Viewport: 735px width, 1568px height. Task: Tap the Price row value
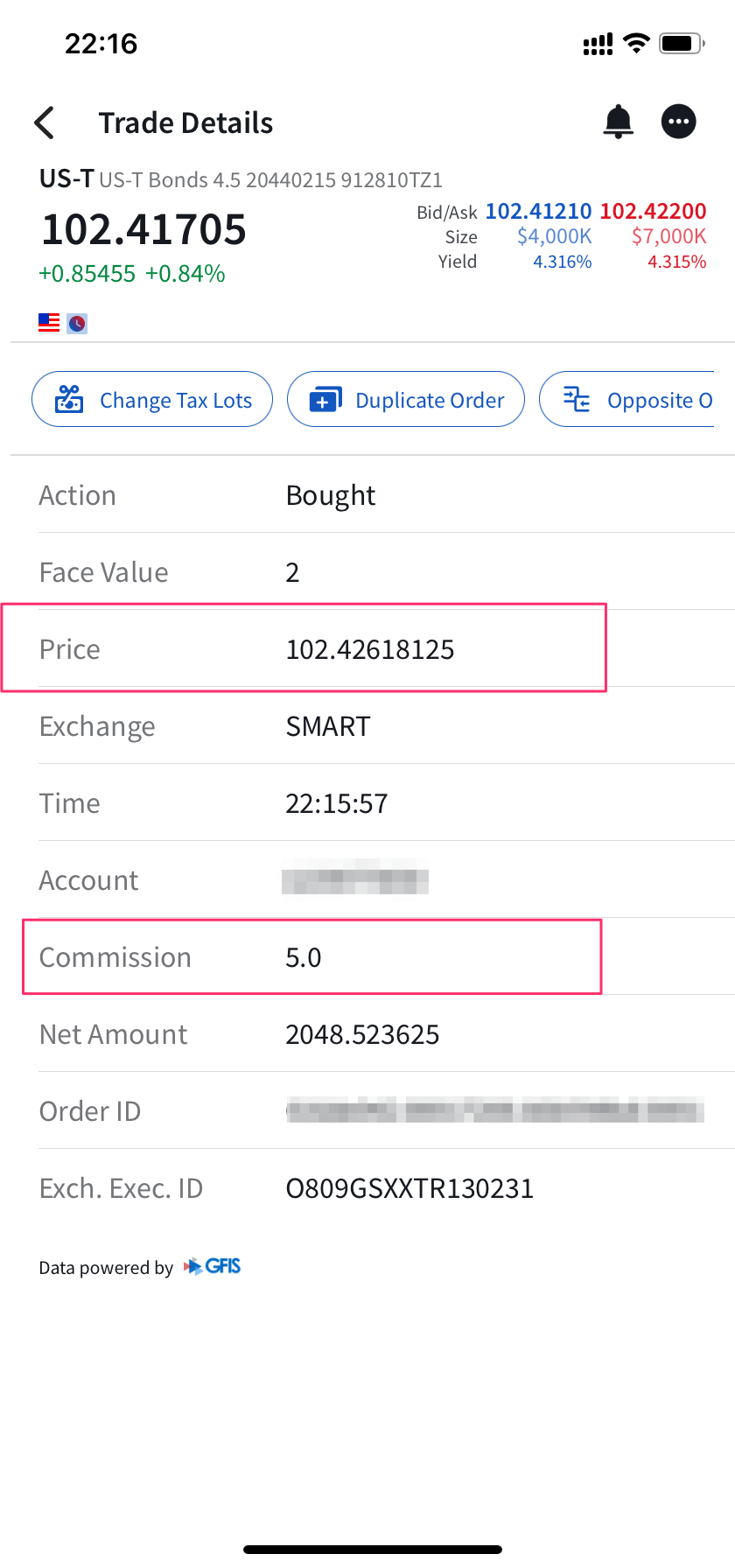370,649
